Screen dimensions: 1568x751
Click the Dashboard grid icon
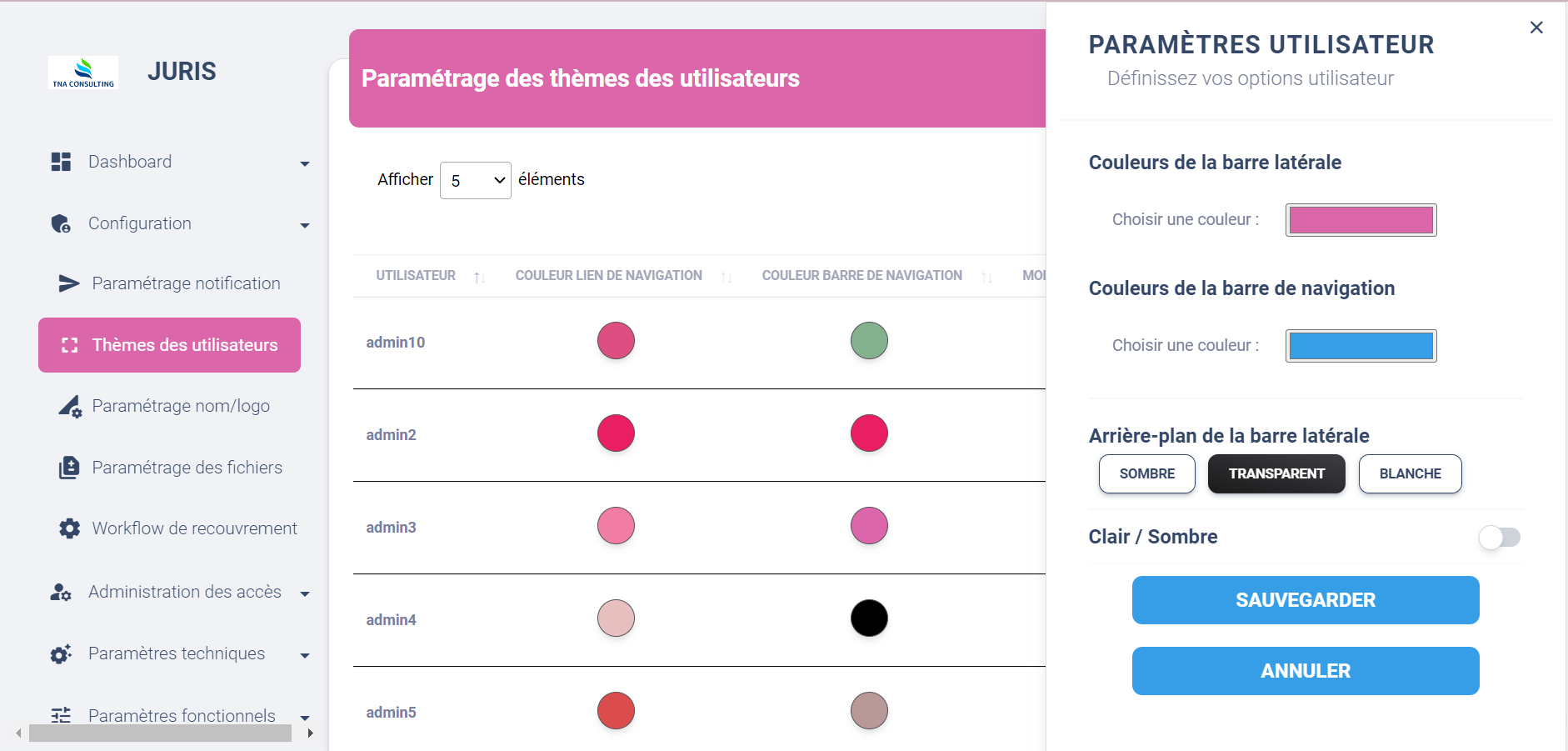coord(61,162)
